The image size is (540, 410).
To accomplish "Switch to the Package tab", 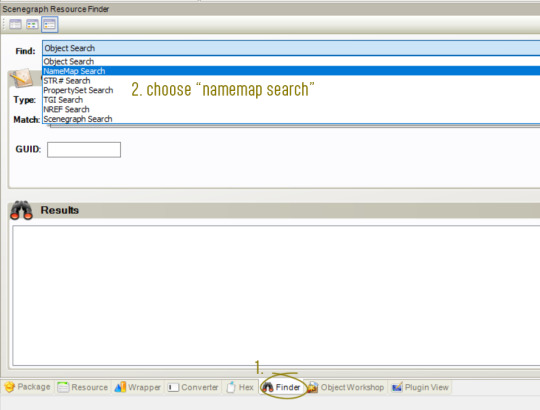I will pos(28,387).
